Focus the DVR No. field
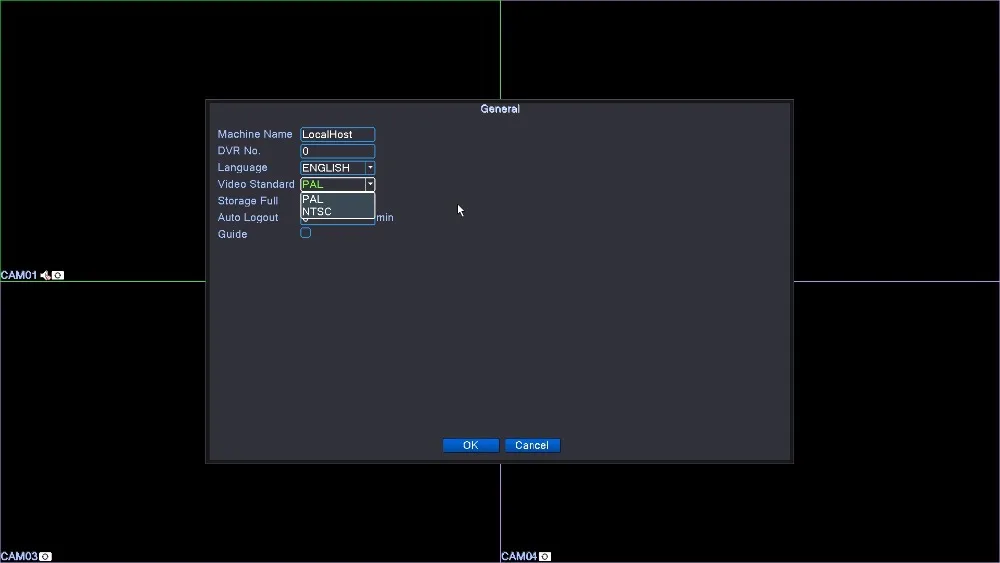The height and width of the screenshot is (563, 1000). click(337, 151)
